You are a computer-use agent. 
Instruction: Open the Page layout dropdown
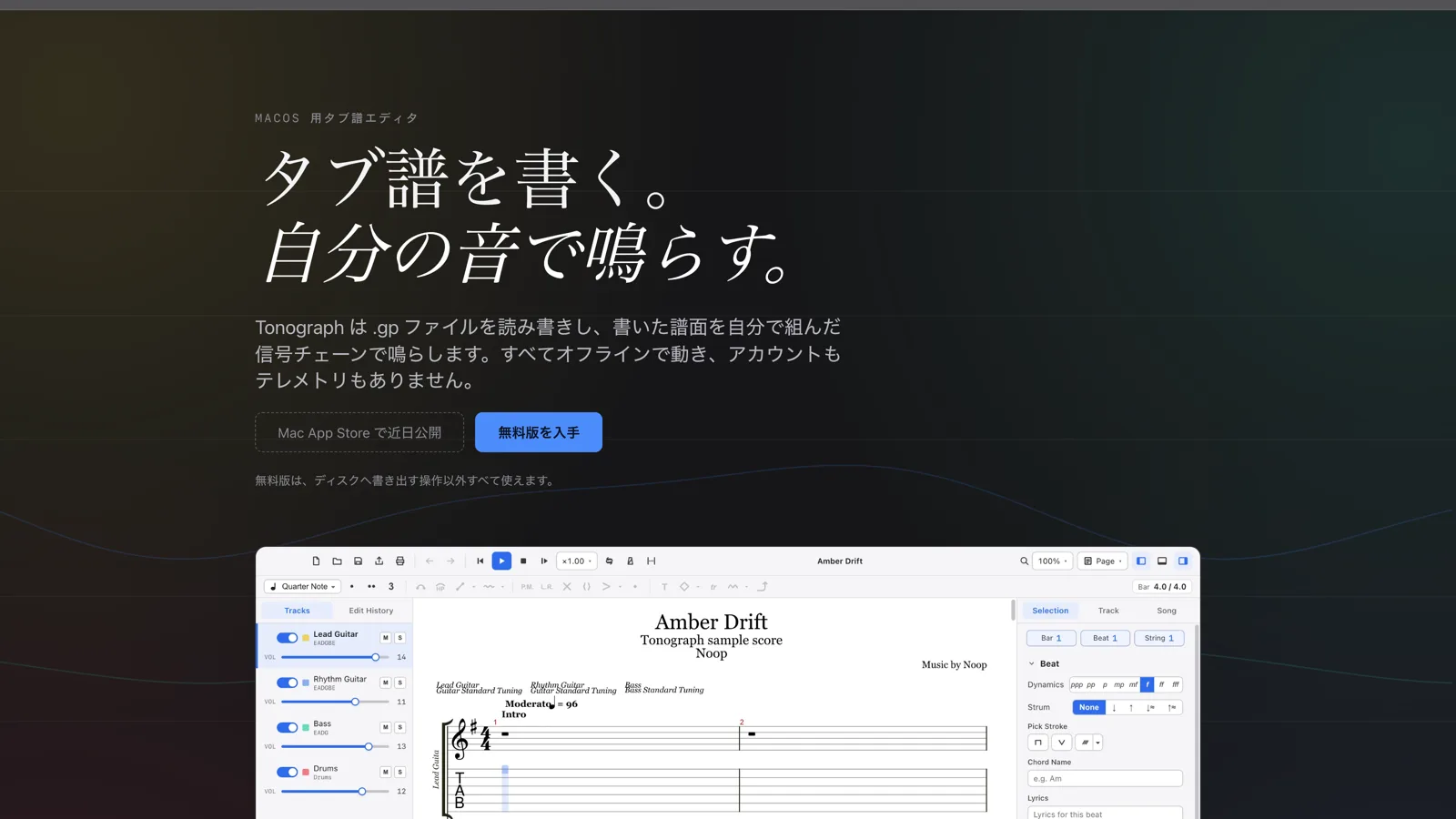[x=1103, y=561]
